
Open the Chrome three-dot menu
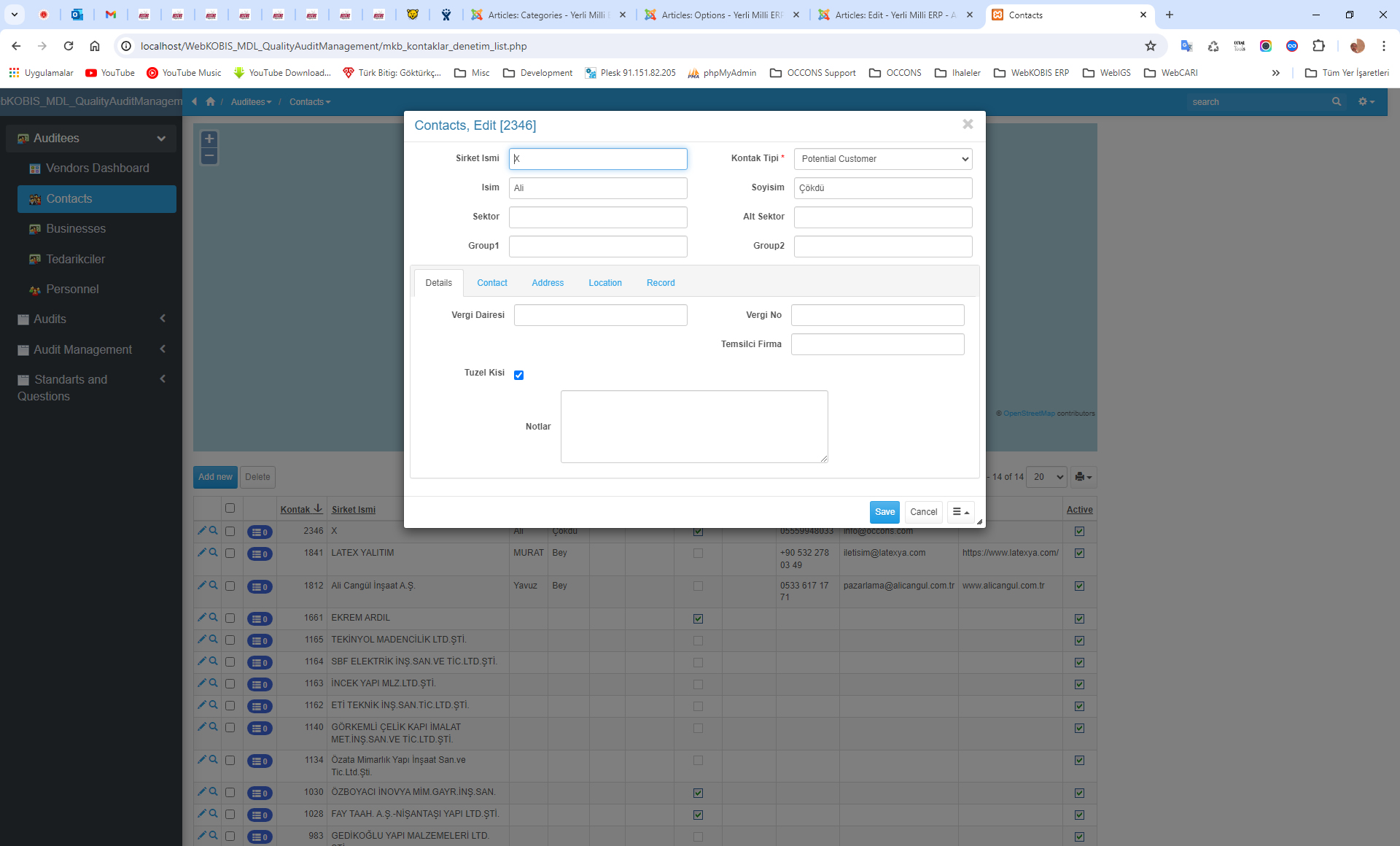click(x=1383, y=46)
